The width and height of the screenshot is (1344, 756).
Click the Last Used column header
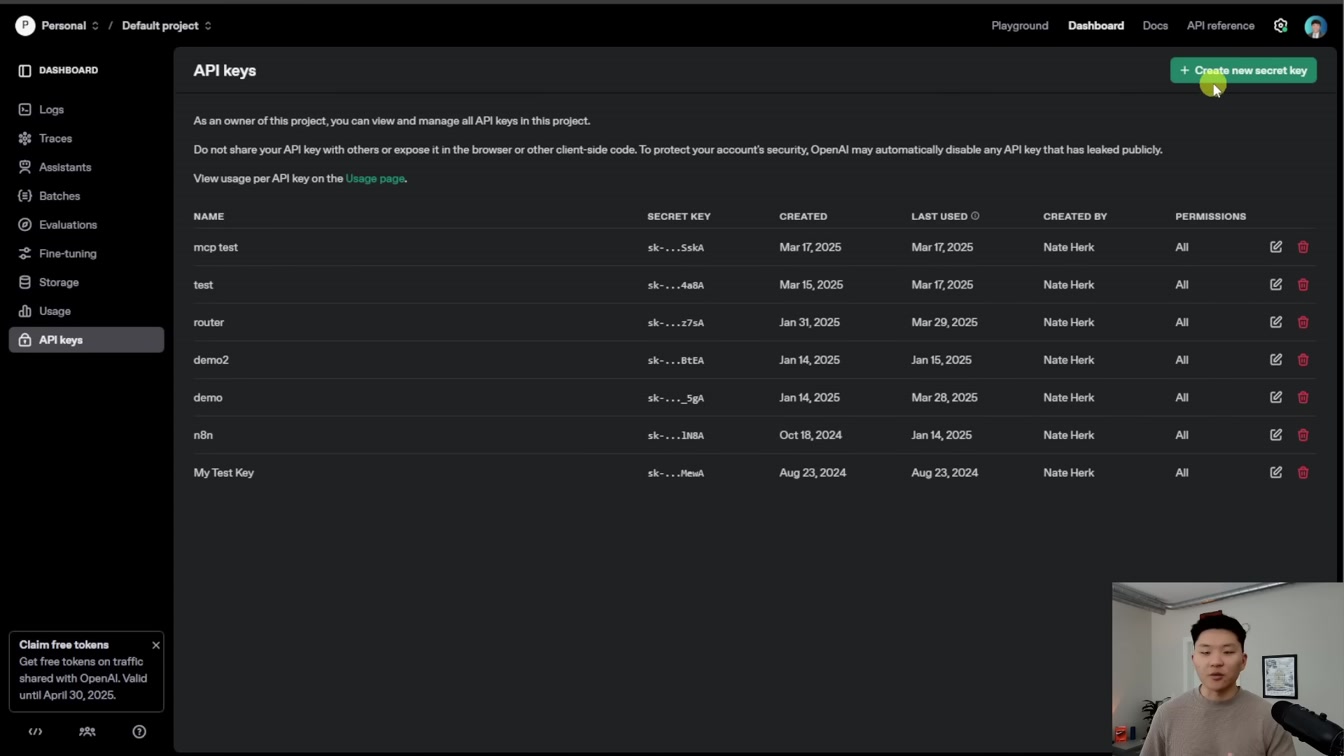pyautogui.click(x=939, y=216)
